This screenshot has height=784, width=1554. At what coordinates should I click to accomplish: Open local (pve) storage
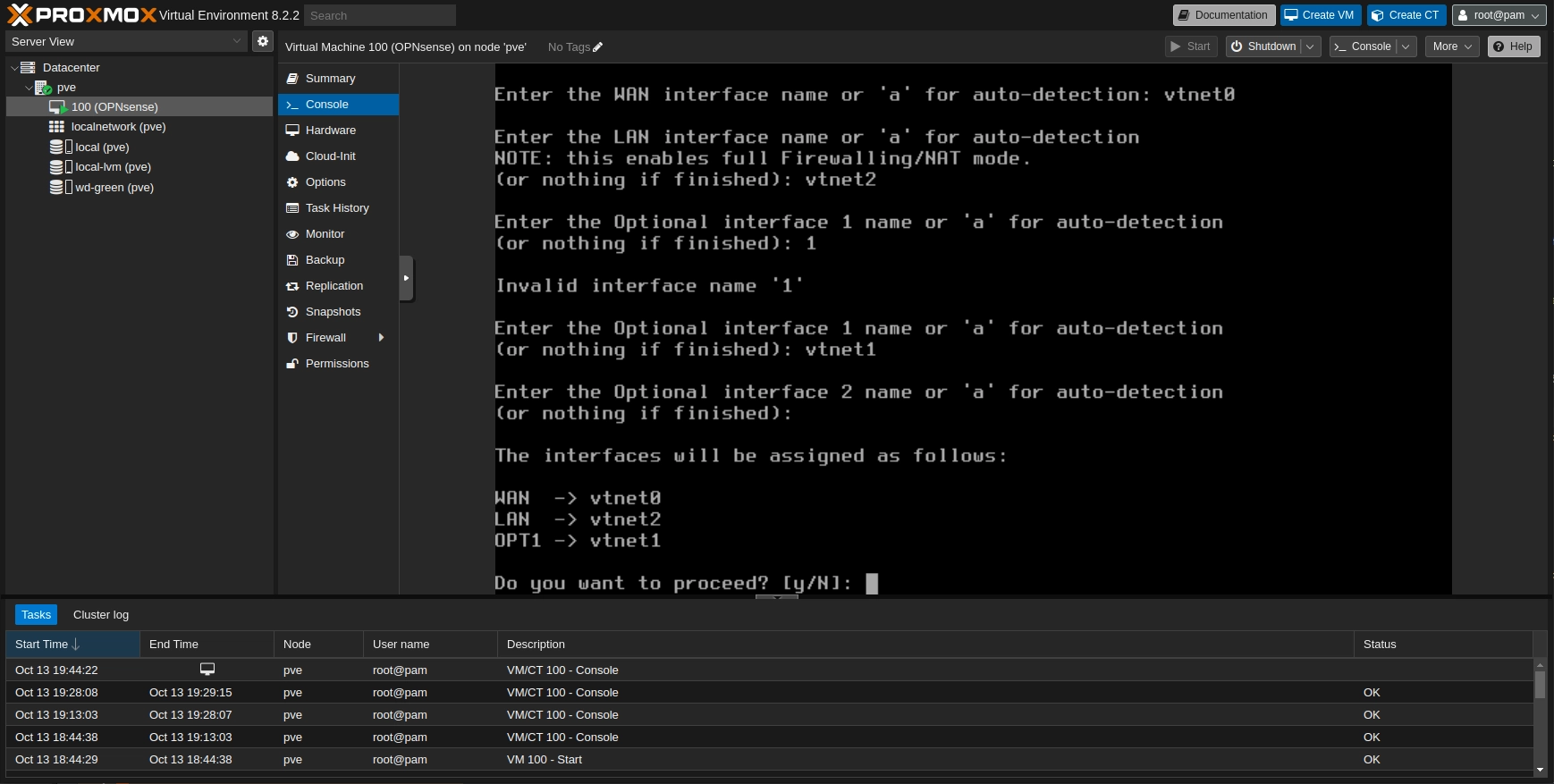click(x=102, y=147)
